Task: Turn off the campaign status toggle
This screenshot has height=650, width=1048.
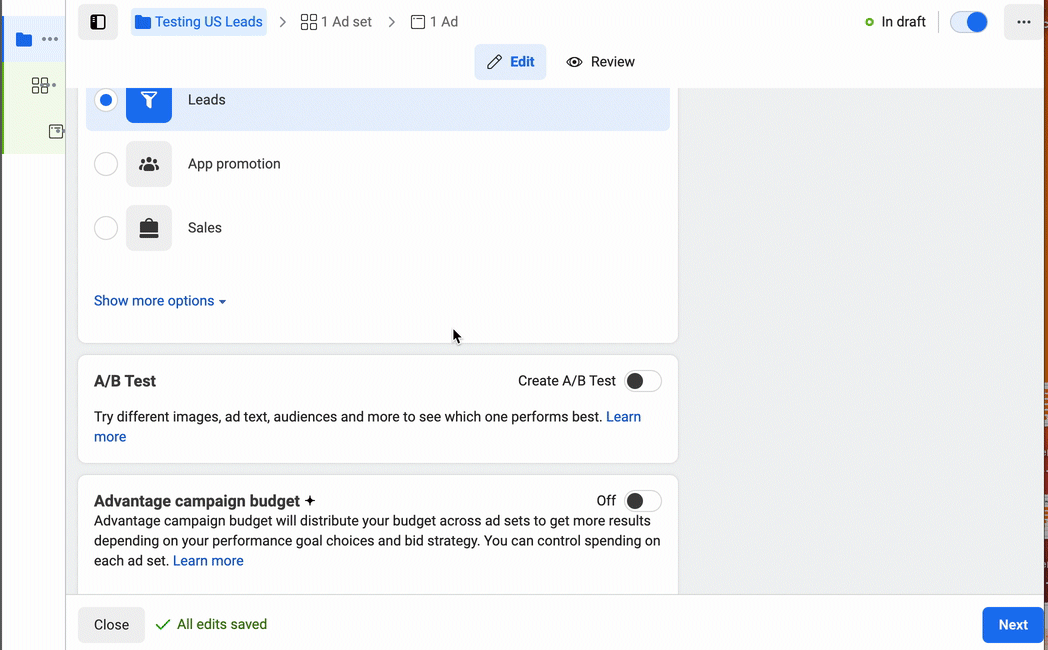Action: [968, 22]
